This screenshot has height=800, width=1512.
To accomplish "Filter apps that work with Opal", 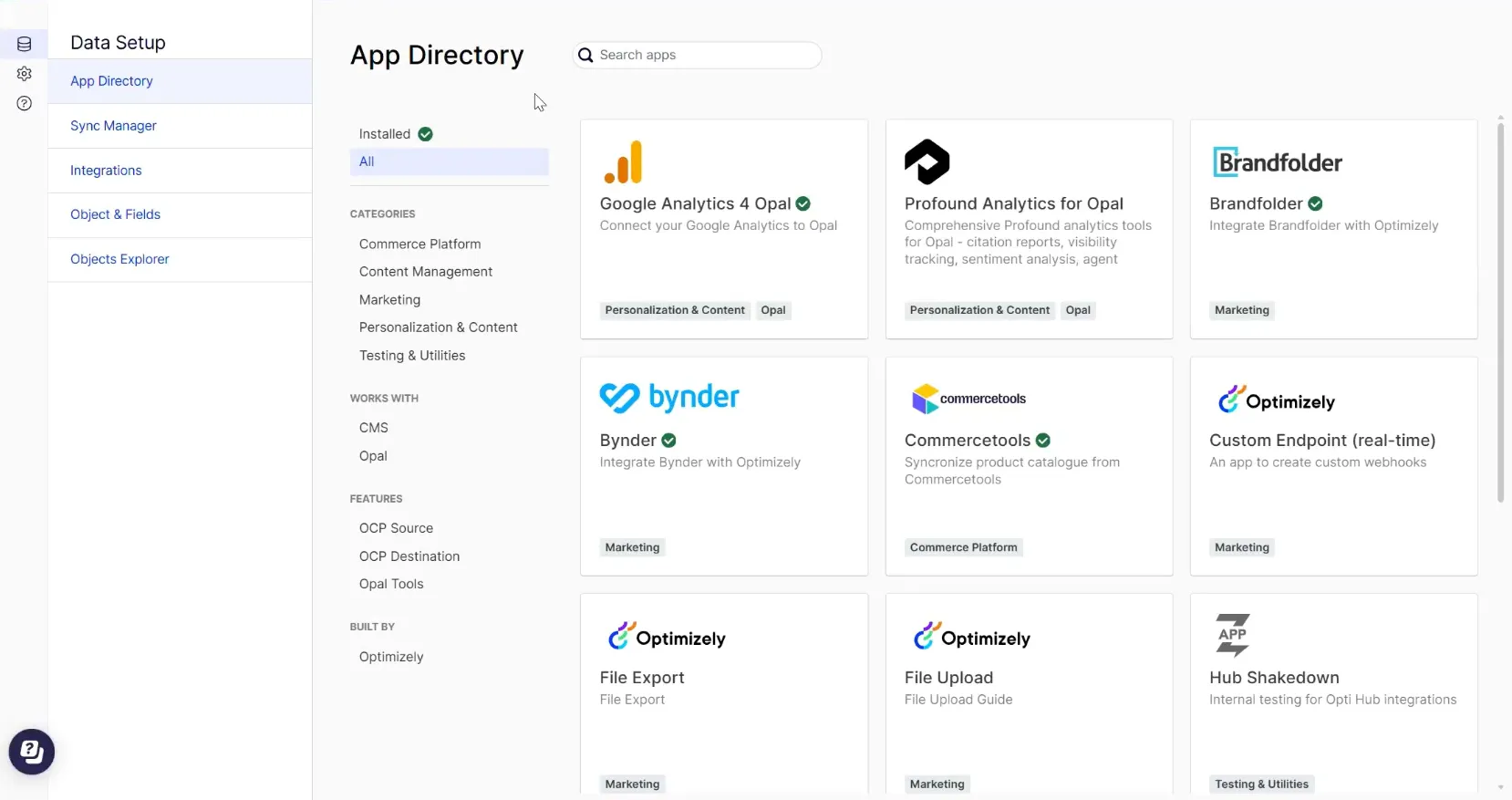I will (x=373, y=456).
